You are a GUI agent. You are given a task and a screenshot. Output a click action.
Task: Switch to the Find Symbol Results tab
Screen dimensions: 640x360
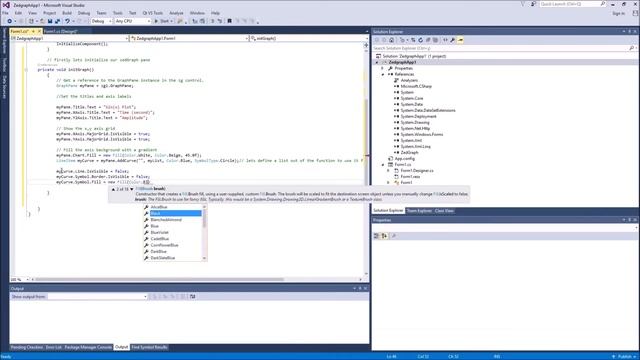(x=149, y=347)
